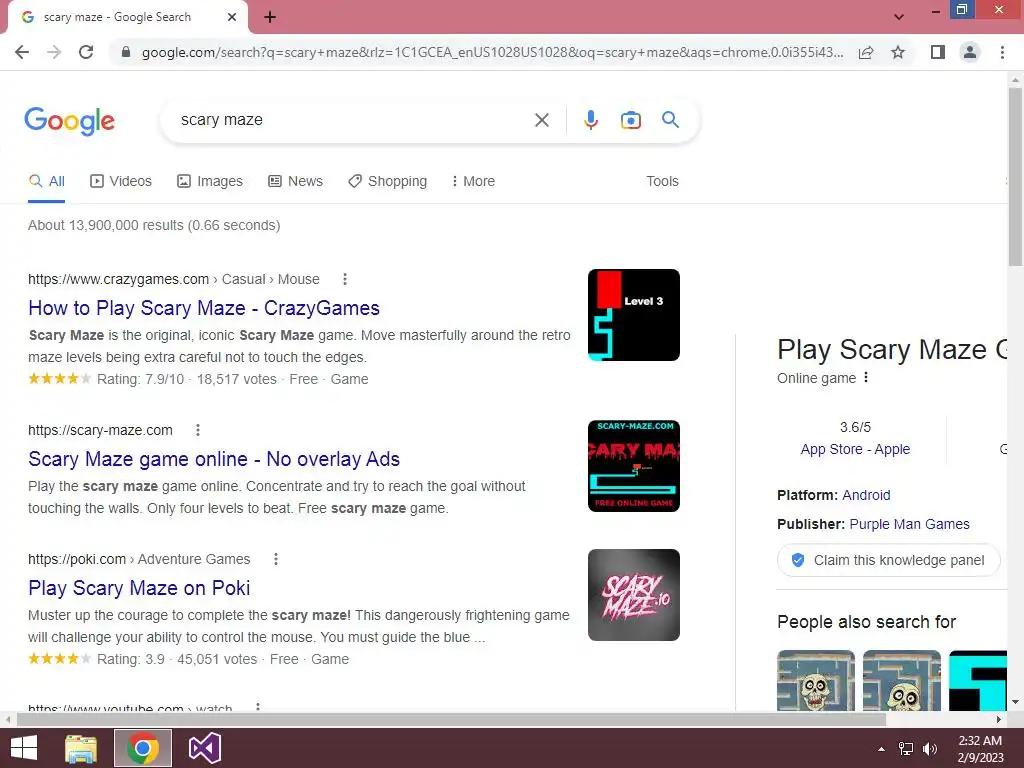Image resolution: width=1024 pixels, height=768 pixels.
Task: Click the crazygames.com breadcrumb URL
Action: click(174, 280)
